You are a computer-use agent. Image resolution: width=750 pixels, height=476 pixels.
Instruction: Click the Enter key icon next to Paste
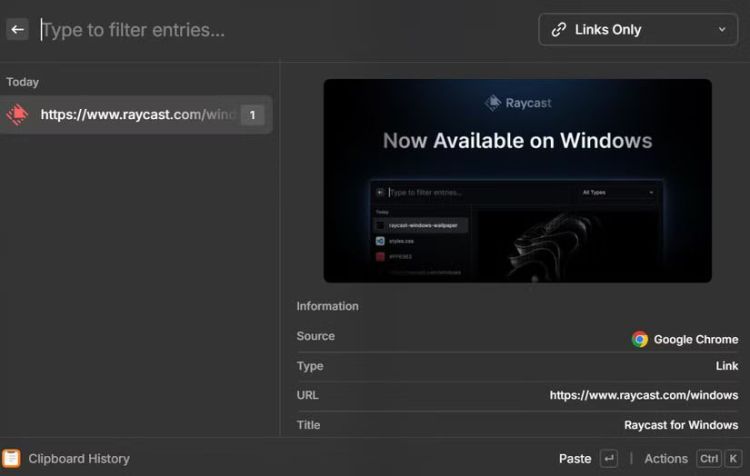click(x=609, y=458)
